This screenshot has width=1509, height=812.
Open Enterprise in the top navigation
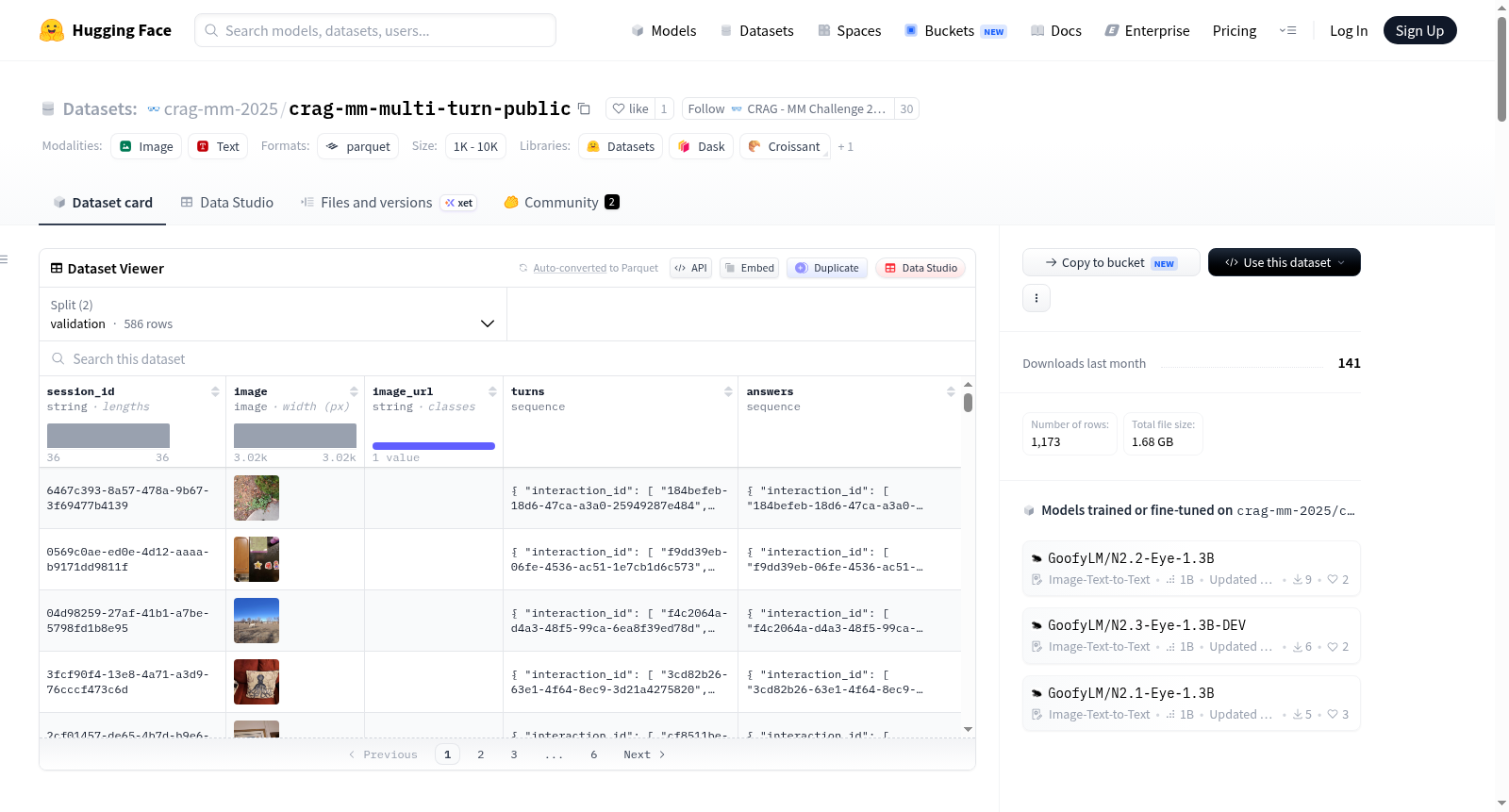[1147, 30]
